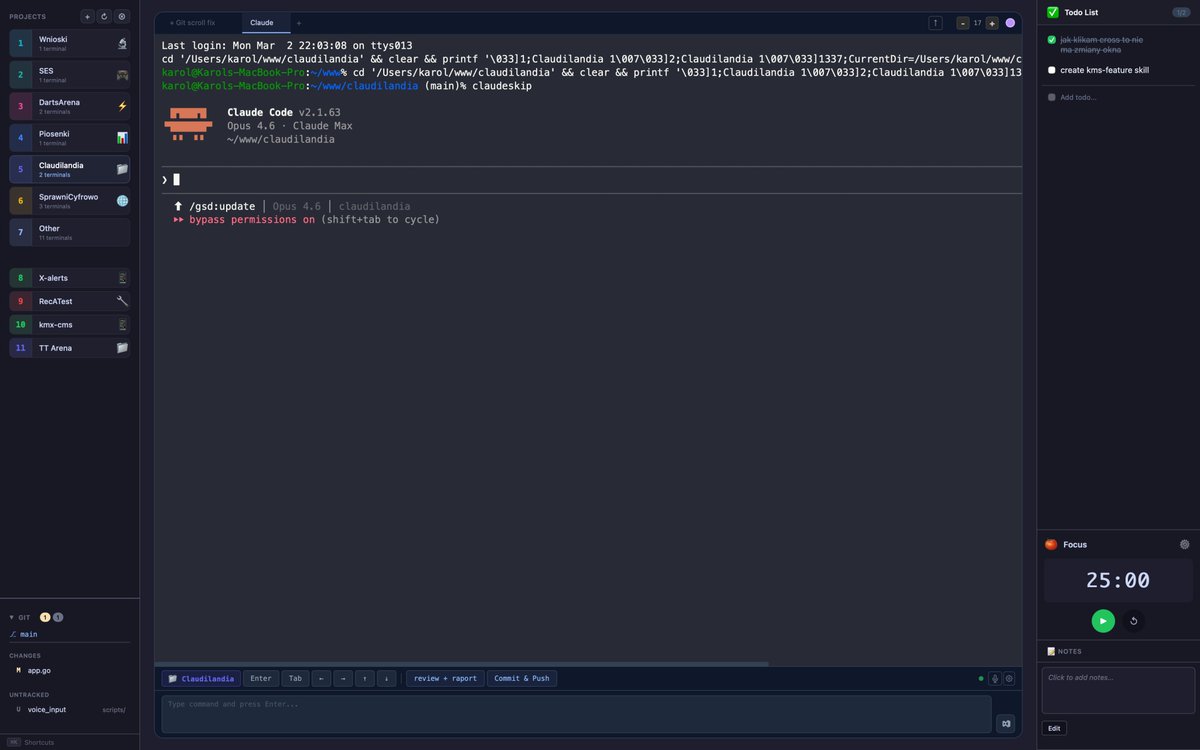Click into the command input field

(x=577, y=714)
